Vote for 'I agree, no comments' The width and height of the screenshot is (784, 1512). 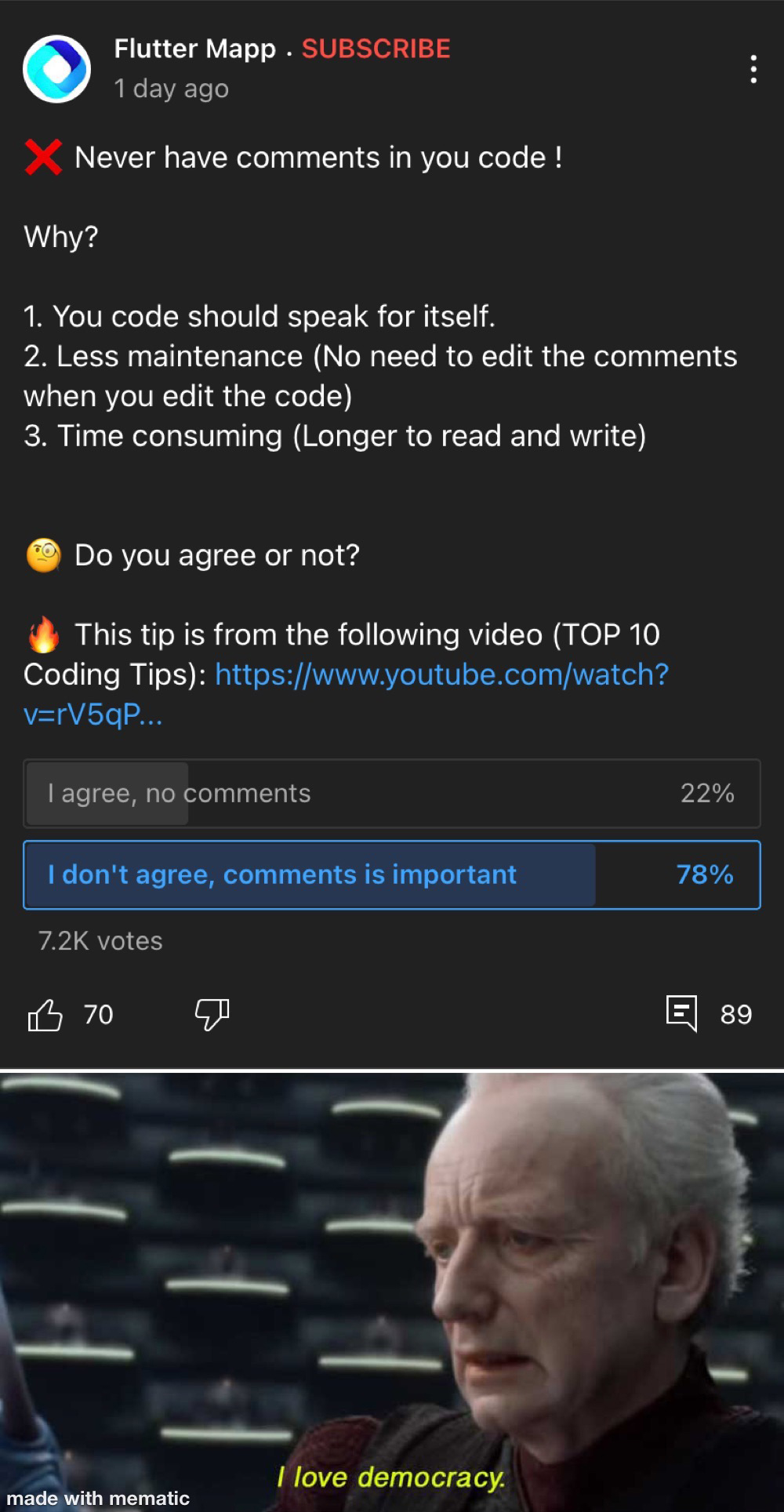[x=392, y=794]
